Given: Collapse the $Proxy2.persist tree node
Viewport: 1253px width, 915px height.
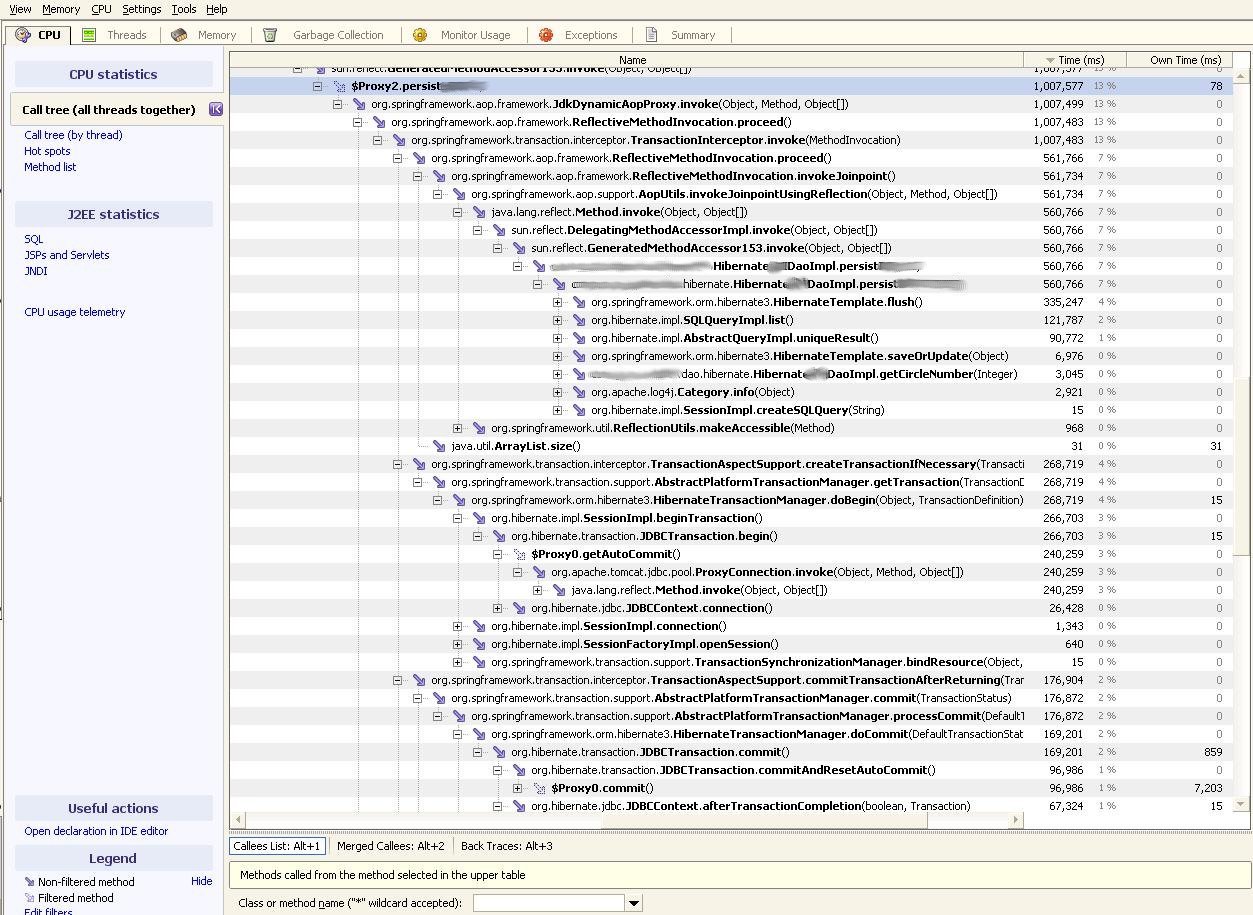Looking at the screenshot, I should click(x=319, y=85).
